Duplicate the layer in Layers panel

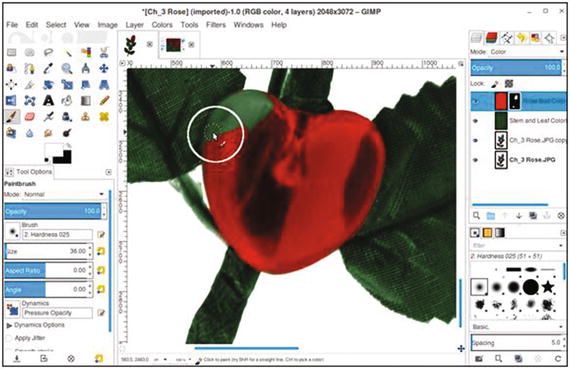point(533,216)
